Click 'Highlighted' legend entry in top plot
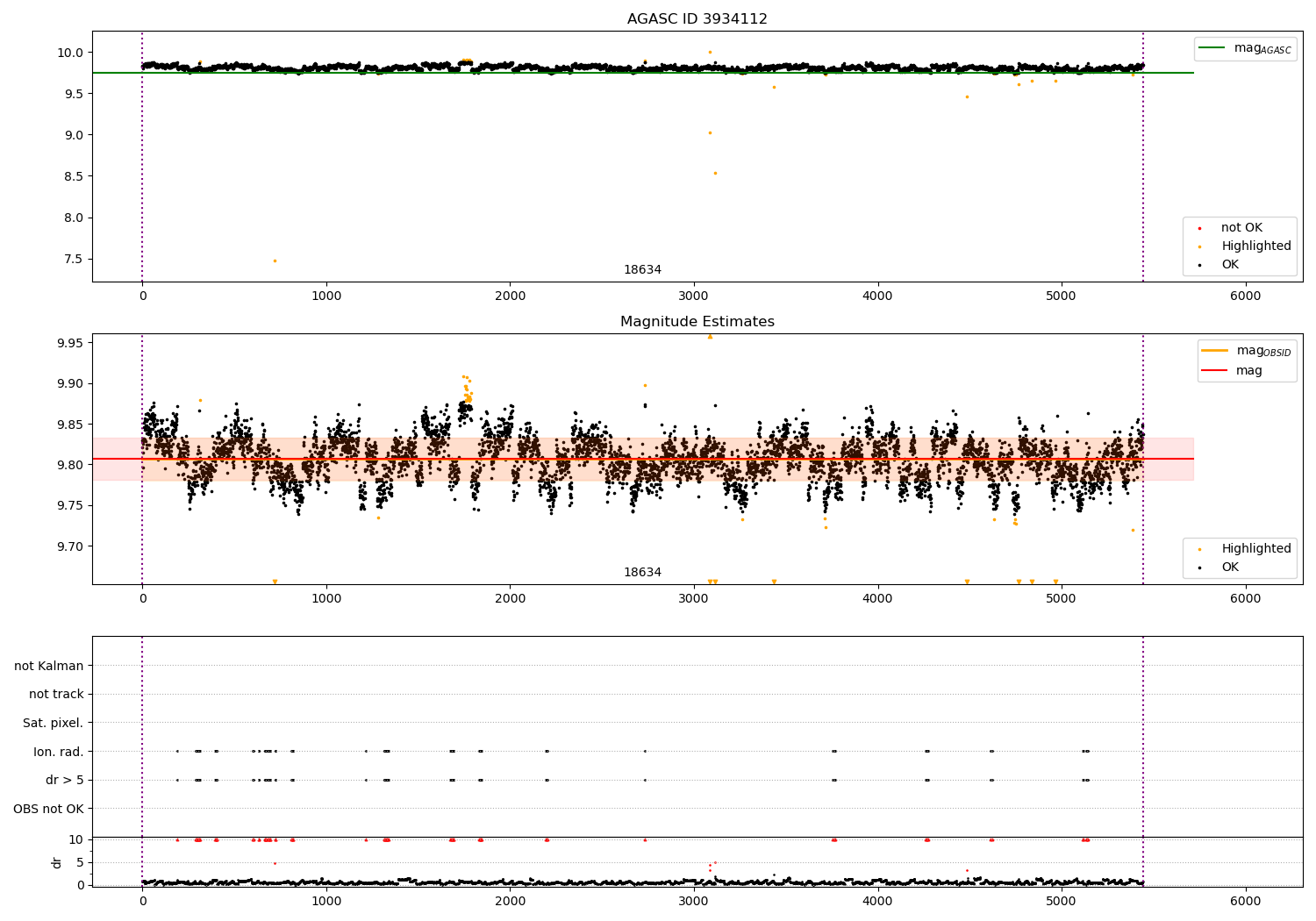The image size is (1316, 921). [x=1256, y=246]
